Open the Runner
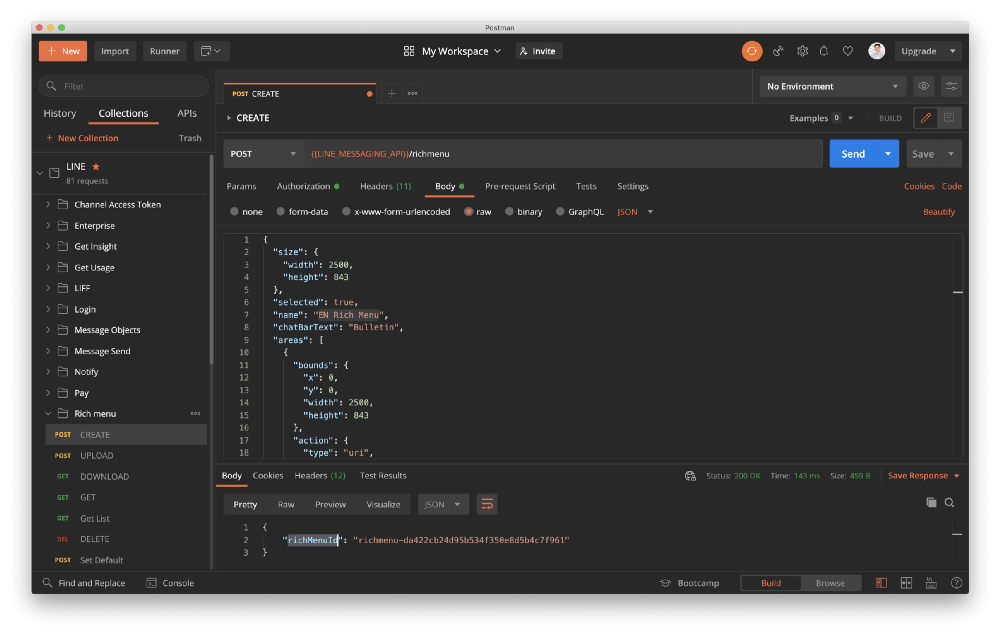Viewport: 1000px width, 635px height. click(x=165, y=51)
